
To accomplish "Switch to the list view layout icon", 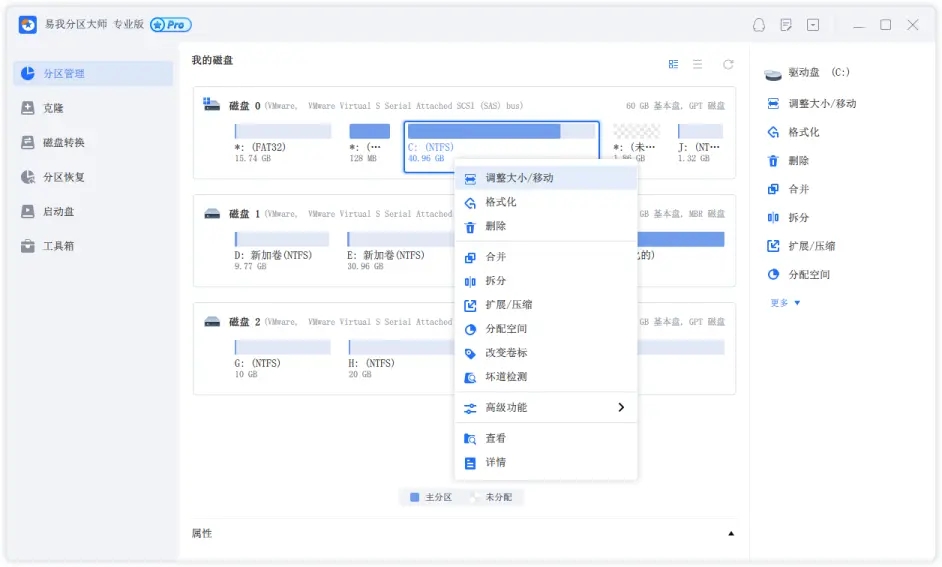I will pyautogui.click(x=698, y=64).
